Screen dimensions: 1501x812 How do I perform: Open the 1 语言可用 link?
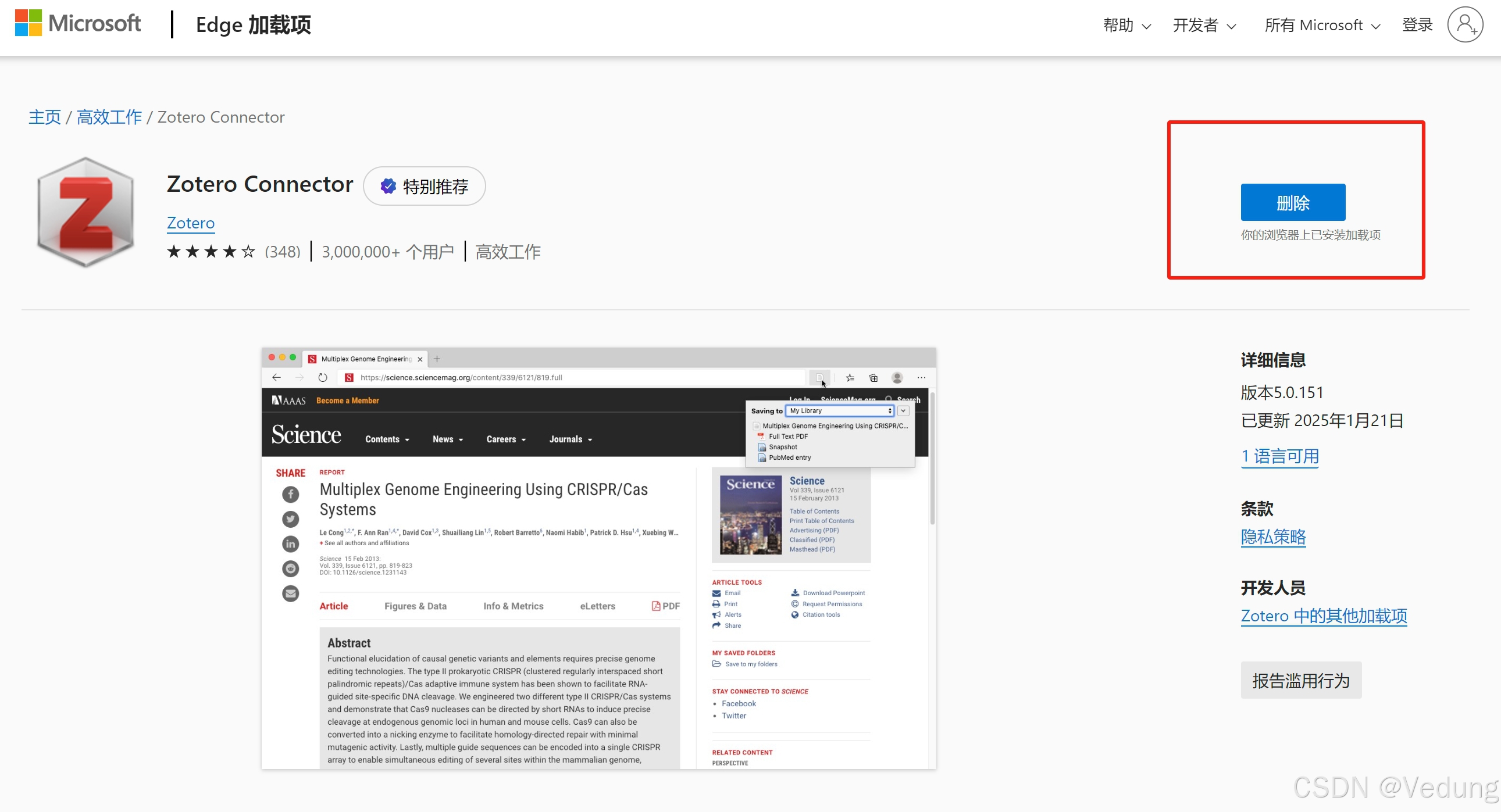tap(1279, 456)
